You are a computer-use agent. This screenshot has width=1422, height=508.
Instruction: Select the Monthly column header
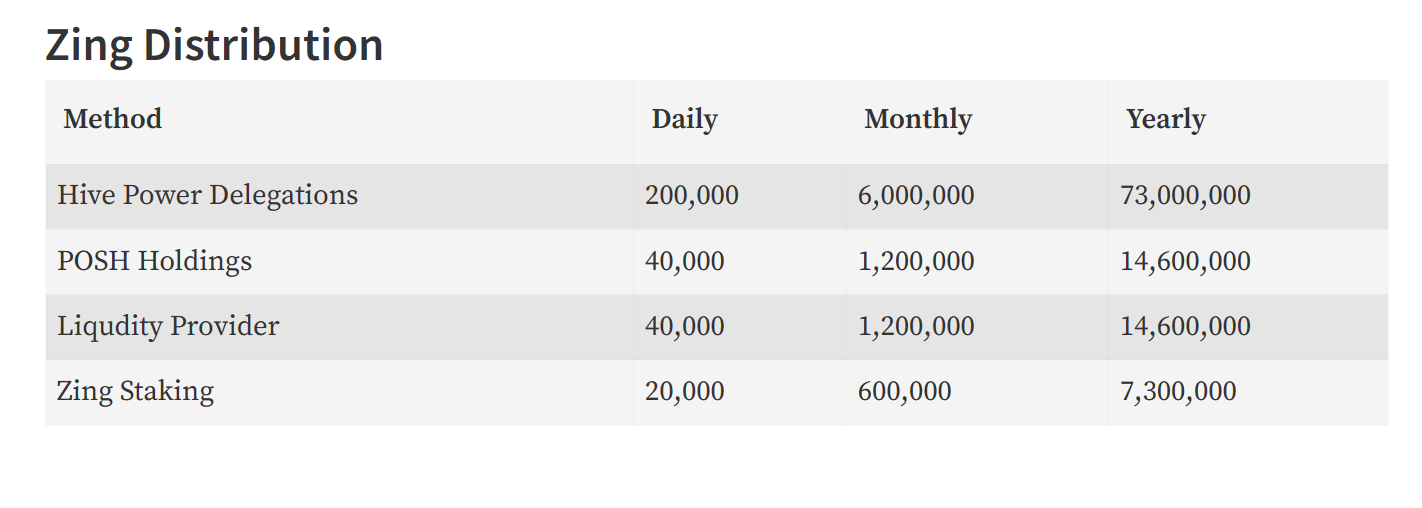tap(918, 119)
